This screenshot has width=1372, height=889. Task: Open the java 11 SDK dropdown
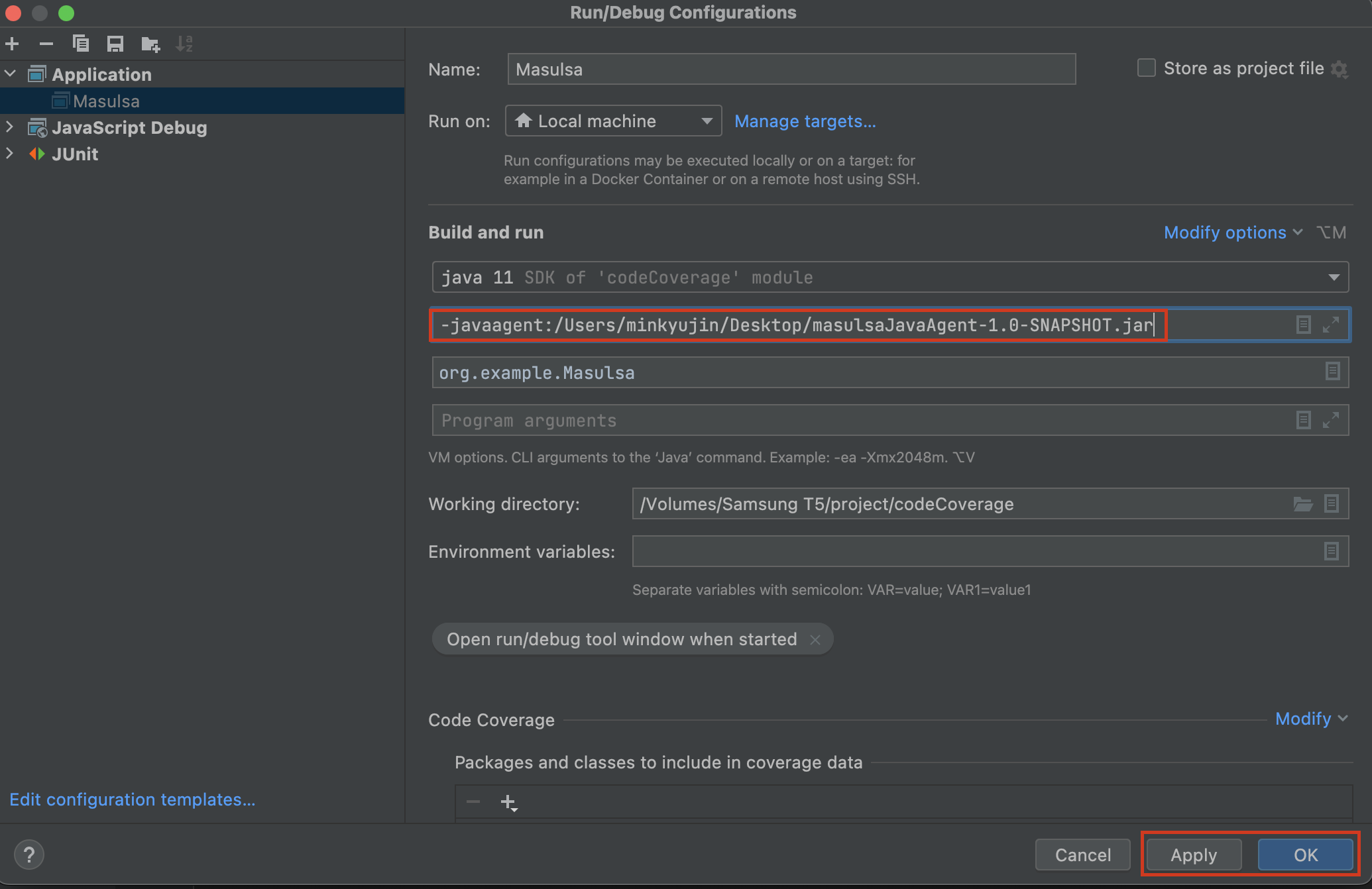tap(1334, 278)
